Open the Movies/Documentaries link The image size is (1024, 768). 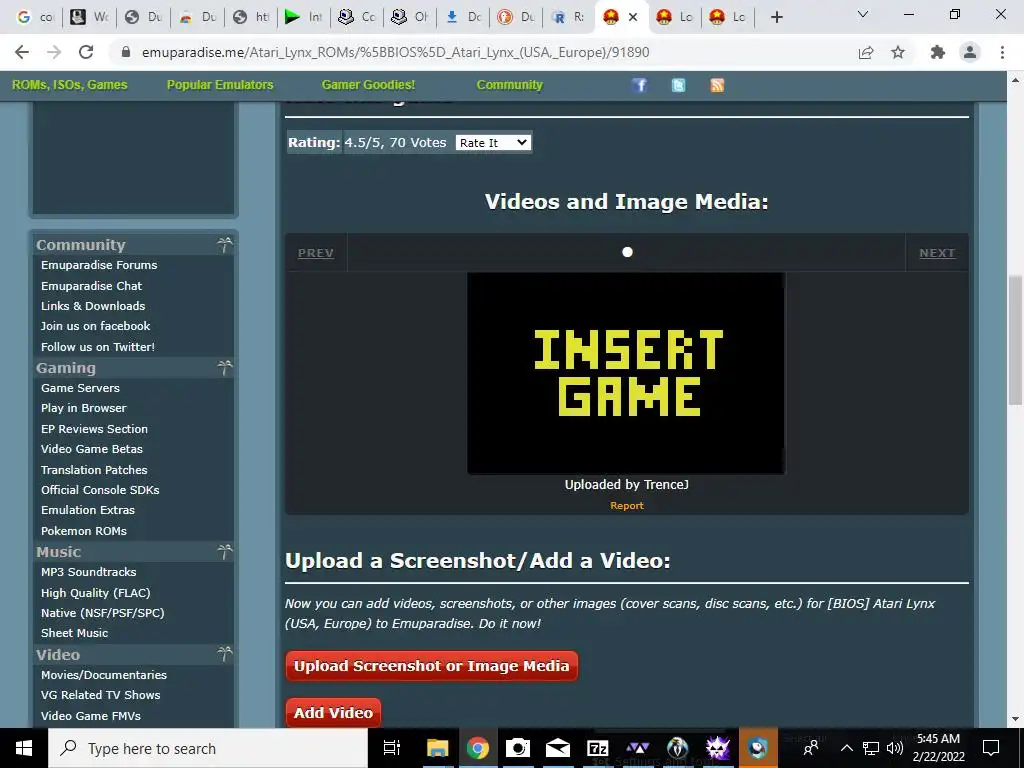(x=104, y=675)
